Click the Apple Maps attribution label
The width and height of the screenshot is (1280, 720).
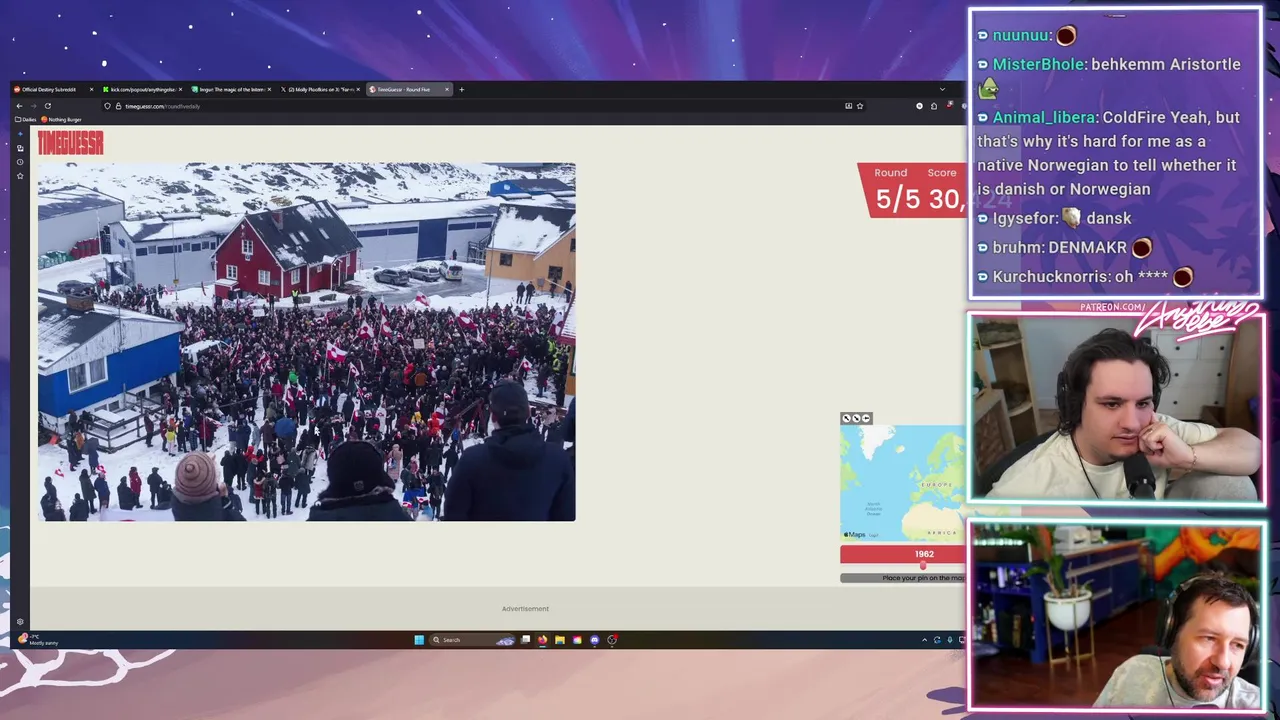(856, 535)
